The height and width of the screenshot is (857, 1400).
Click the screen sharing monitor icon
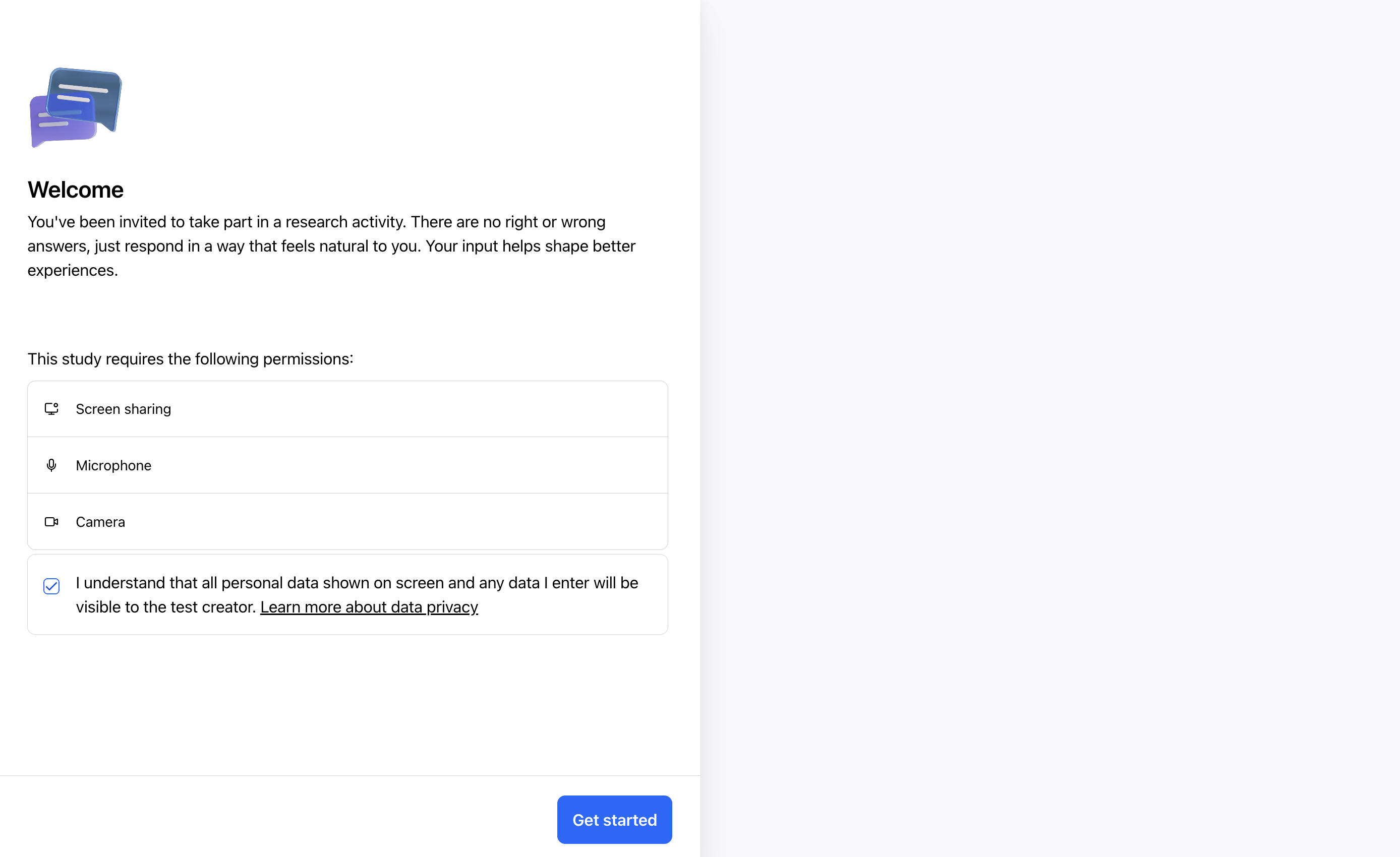coord(51,409)
